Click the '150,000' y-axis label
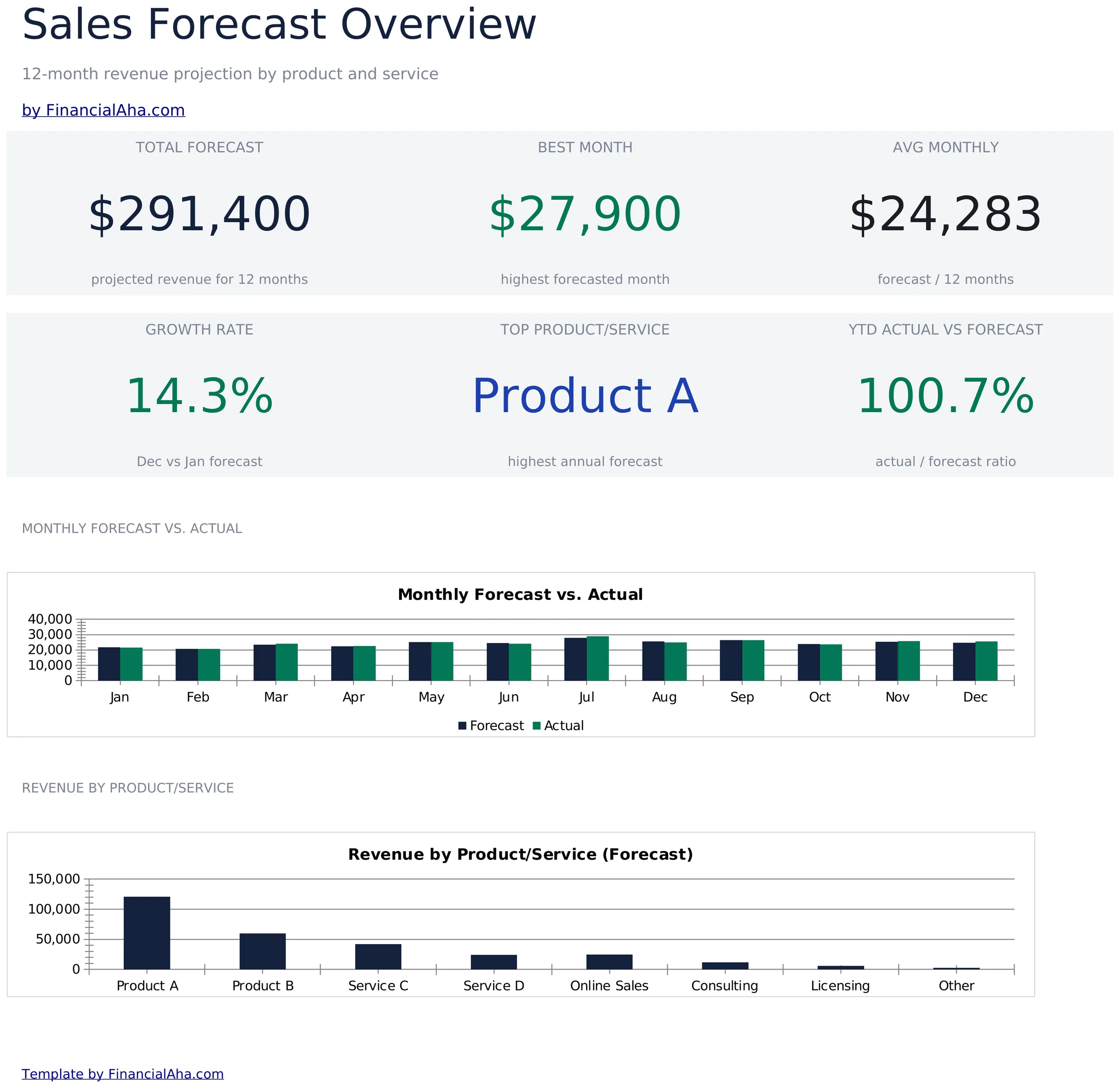 click(54, 879)
